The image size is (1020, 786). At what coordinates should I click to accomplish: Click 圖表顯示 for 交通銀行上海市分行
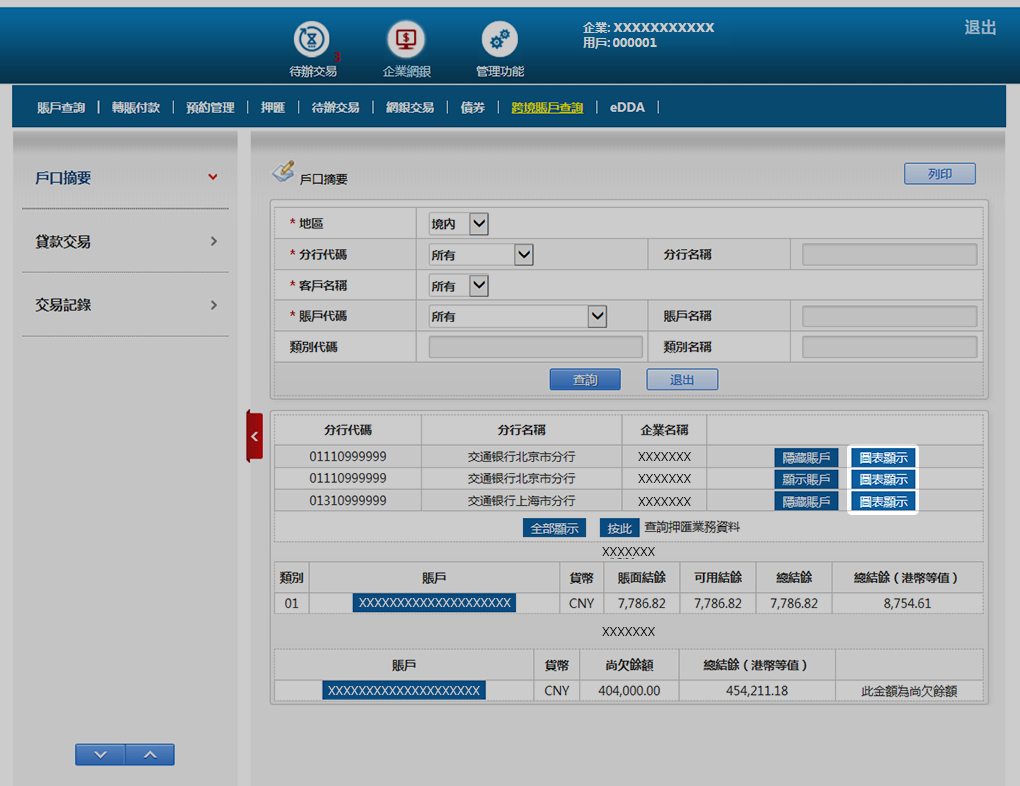[883, 502]
